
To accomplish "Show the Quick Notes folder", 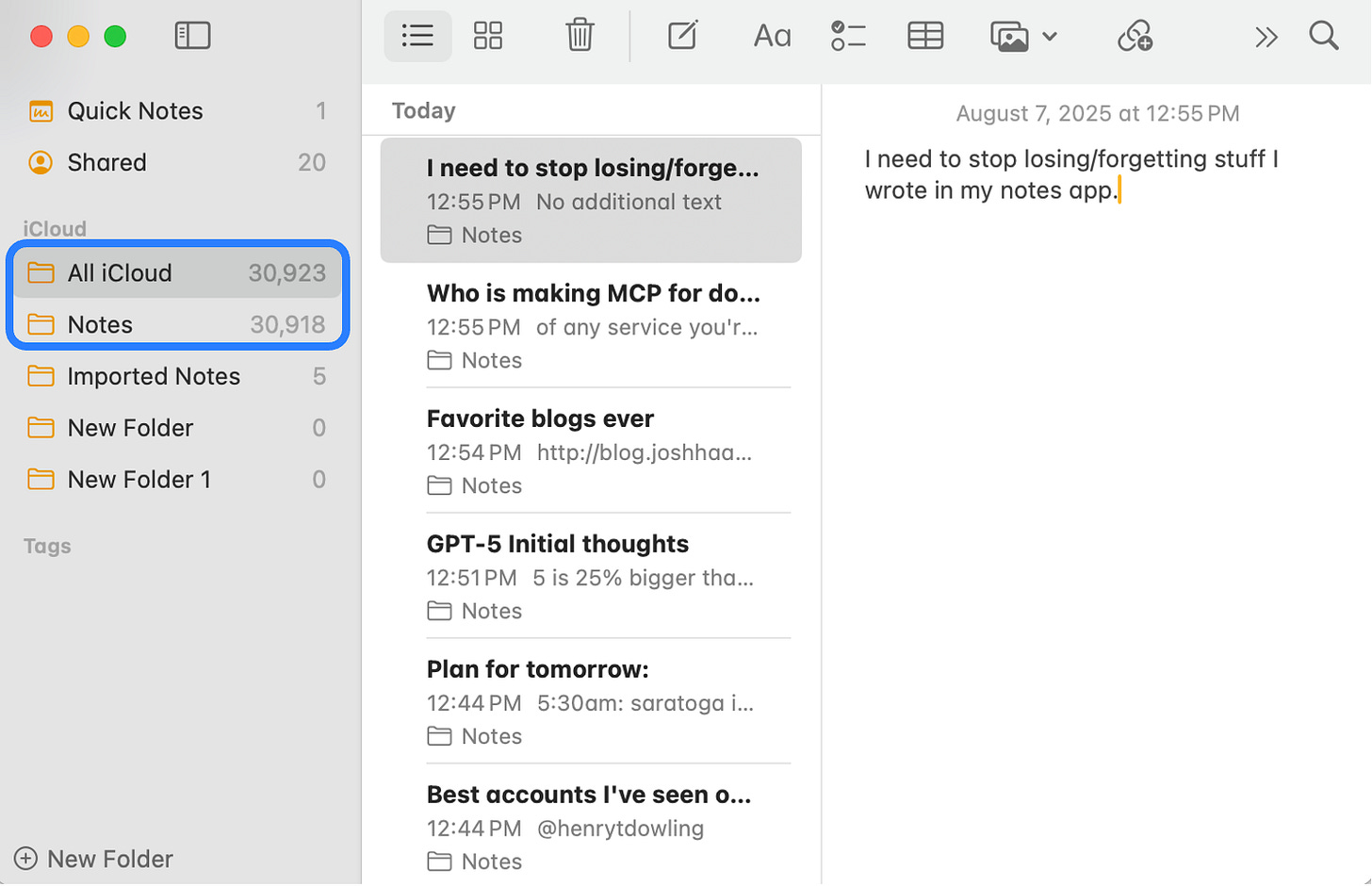I will [x=135, y=111].
